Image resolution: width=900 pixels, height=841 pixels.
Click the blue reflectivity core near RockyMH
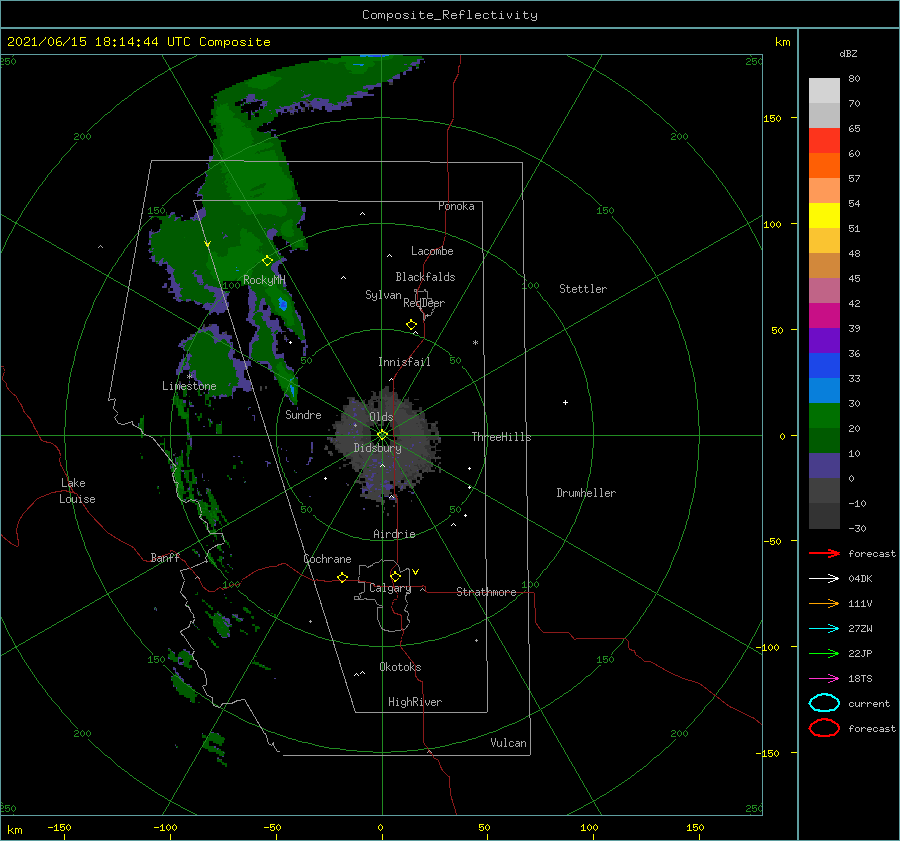[282, 304]
